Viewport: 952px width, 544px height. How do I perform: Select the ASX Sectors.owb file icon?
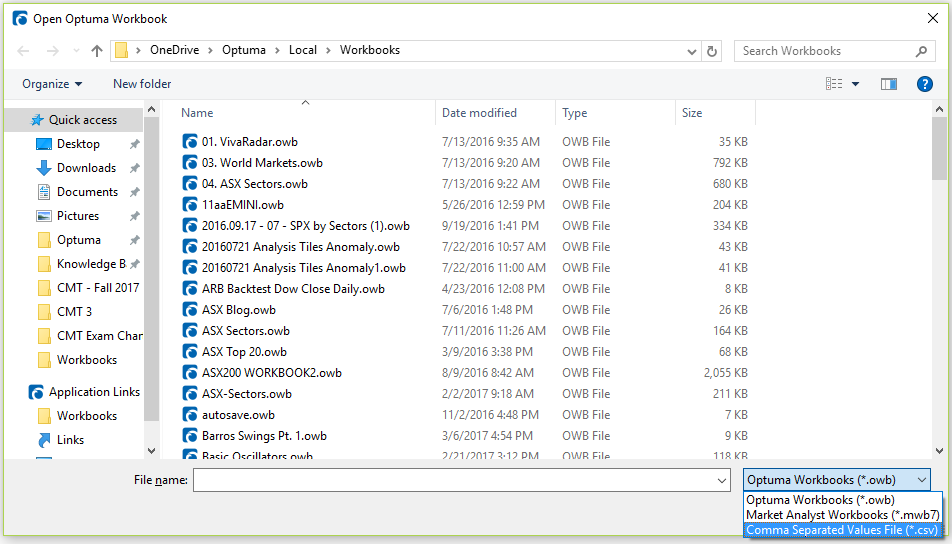pyautogui.click(x=190, y=331)
